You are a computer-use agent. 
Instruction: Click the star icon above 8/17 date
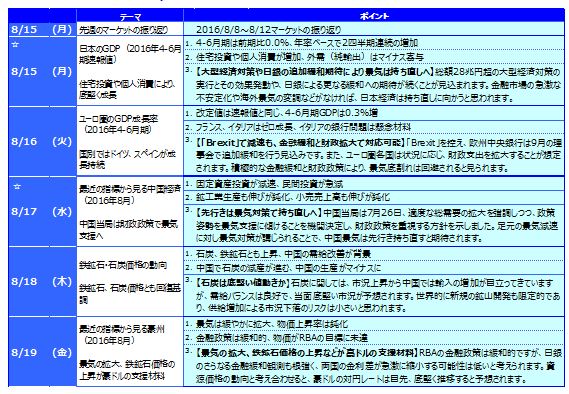click(17, 187)
